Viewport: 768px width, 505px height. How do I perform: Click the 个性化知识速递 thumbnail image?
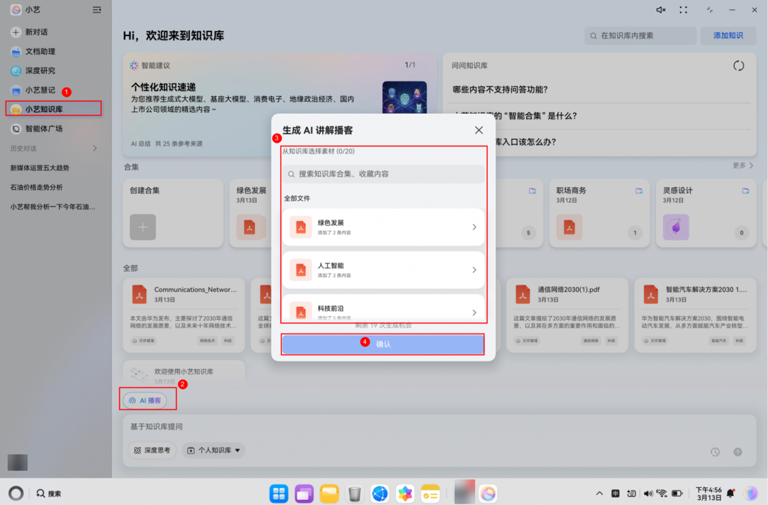point(404,97)
